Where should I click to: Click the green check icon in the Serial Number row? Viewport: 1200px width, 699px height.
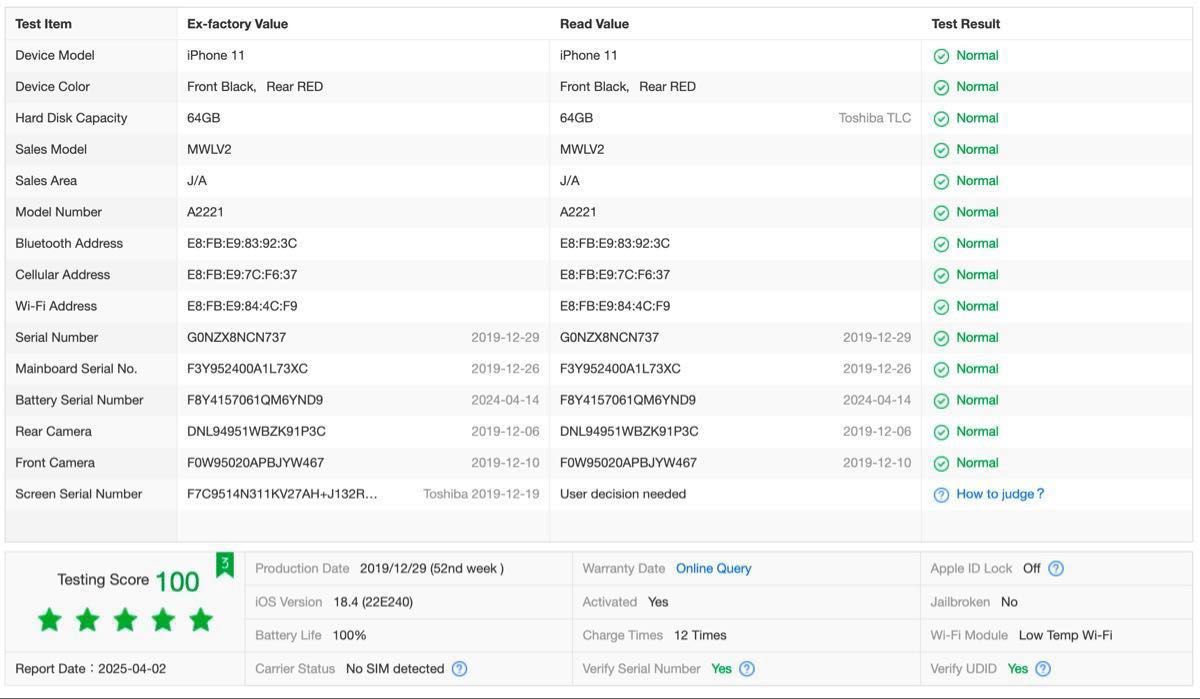click(941, 338)
